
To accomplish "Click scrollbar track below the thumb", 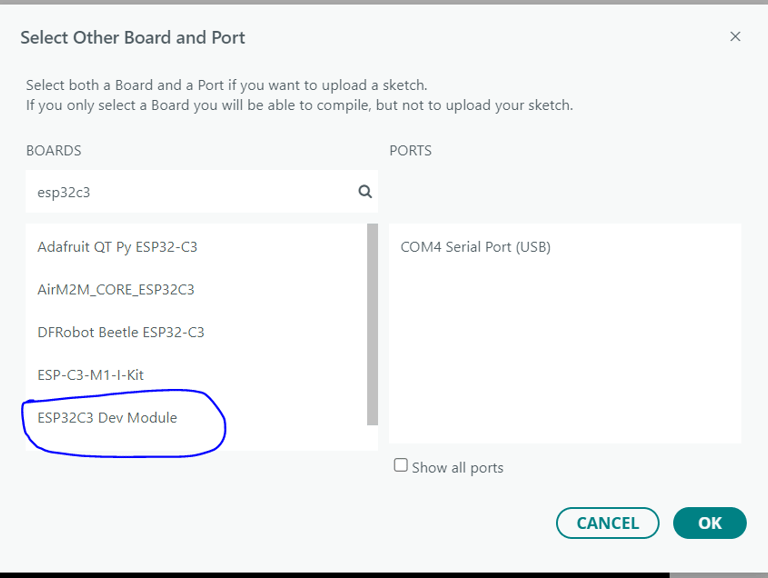I will coord(372,436).
